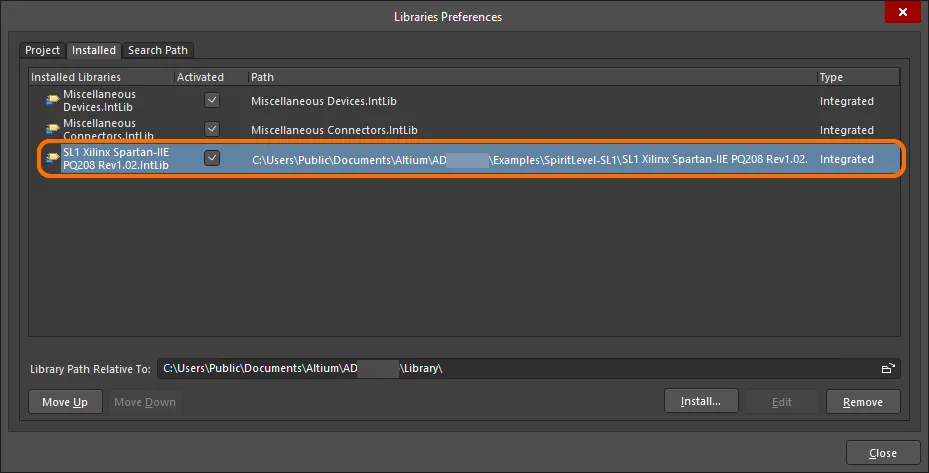Select the Miscellaneous Devices.IntLib library name

(100, 101)
